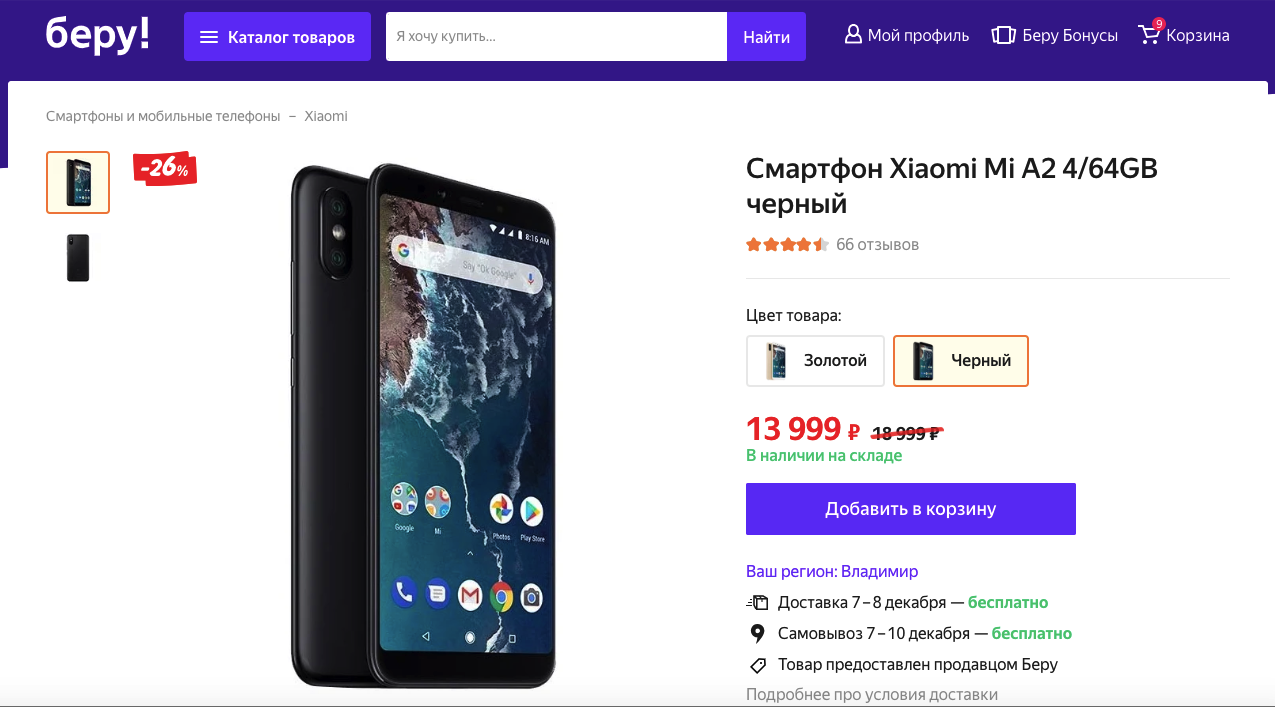Open the Xiaomi breadcrumb link
1275x707 pixels.
point(326,116)
